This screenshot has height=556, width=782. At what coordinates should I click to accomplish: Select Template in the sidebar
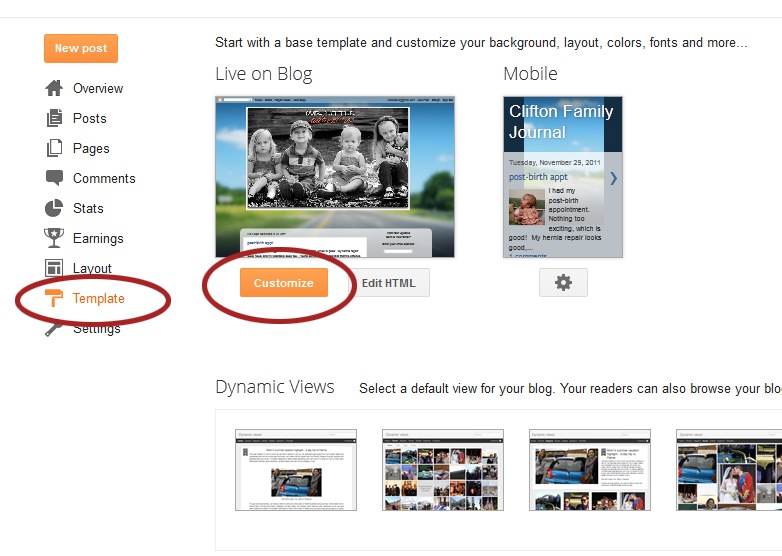(99, 298)
